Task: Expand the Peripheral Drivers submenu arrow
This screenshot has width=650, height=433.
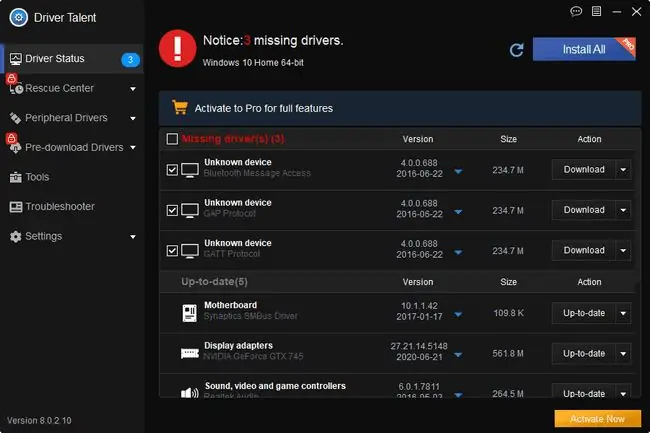Action: (133, 119)
